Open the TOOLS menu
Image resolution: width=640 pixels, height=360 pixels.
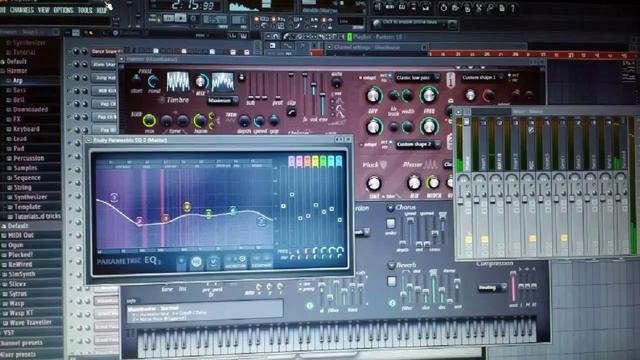pos(85,10)
